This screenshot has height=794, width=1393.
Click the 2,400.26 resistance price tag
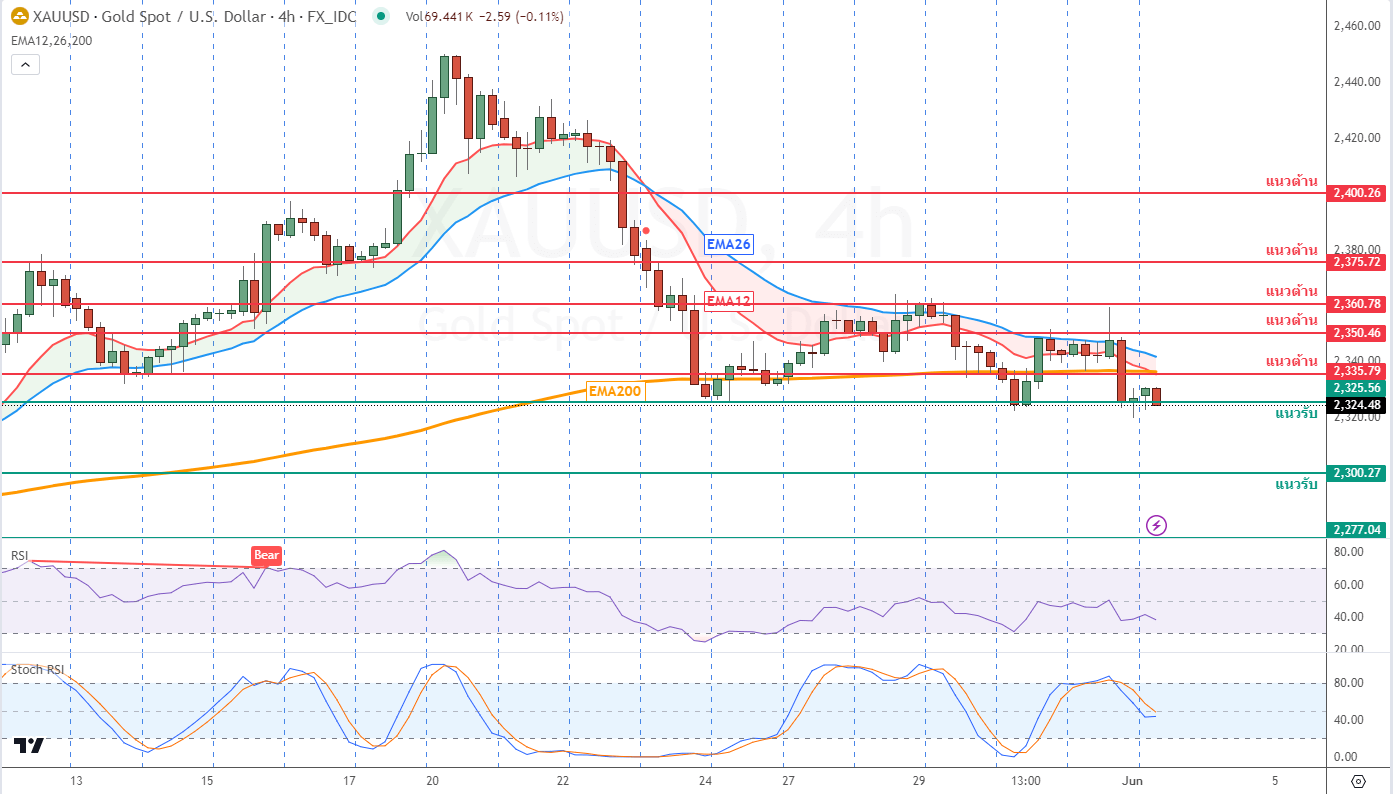[1358, 193]
